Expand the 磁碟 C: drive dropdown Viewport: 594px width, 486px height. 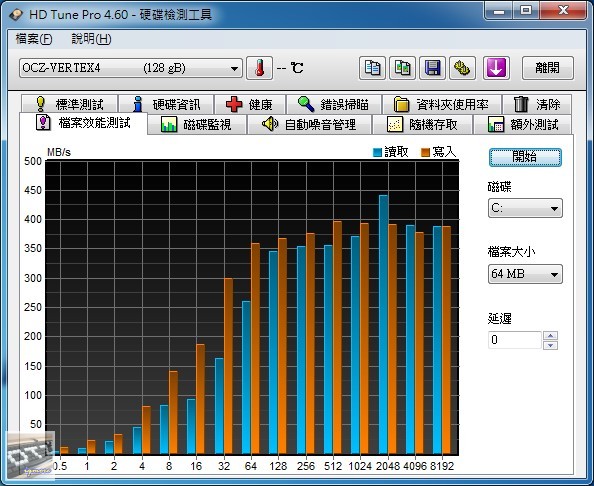point(525,208)
